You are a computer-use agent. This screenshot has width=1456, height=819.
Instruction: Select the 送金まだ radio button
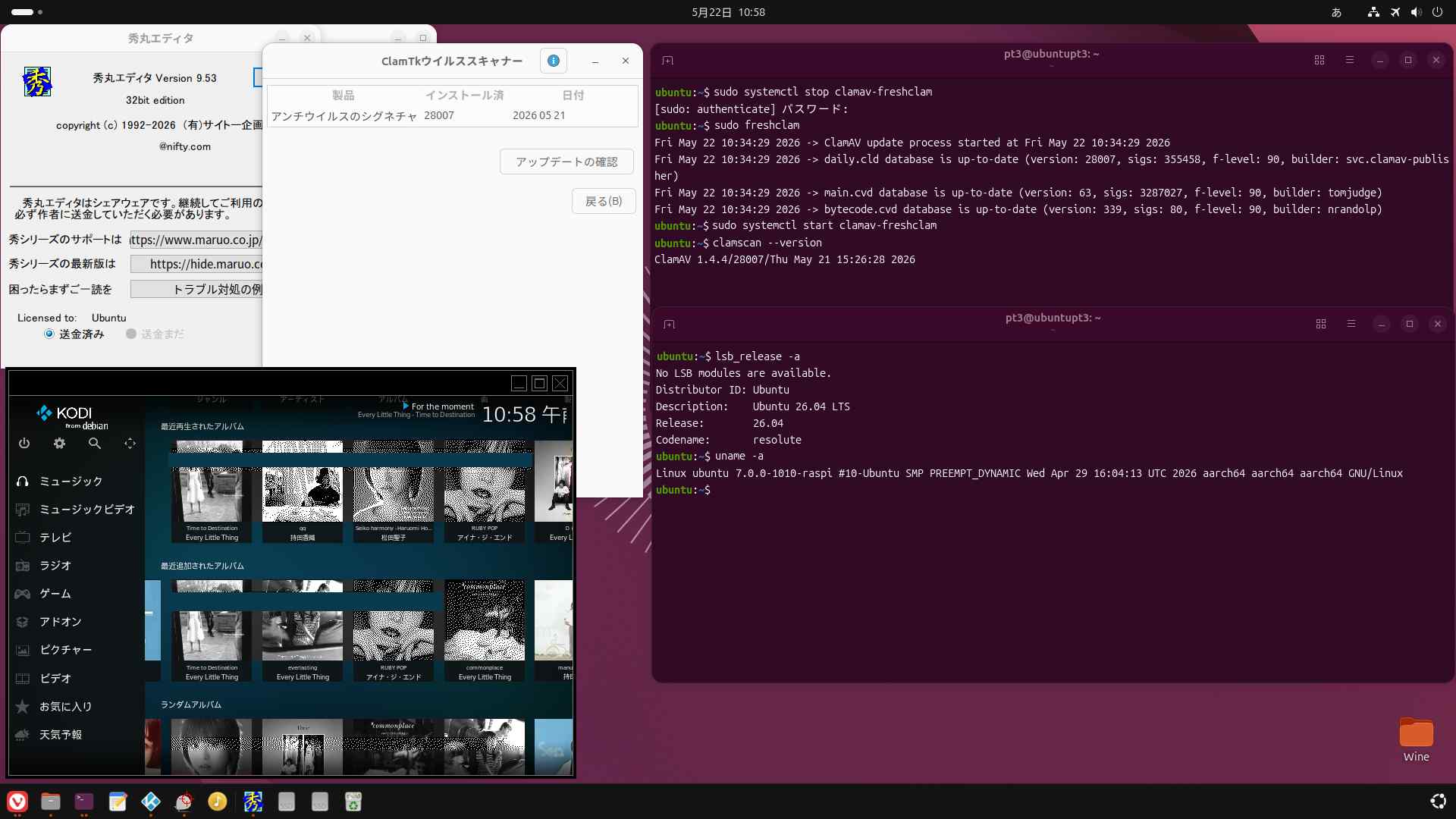tap(131, 334)
